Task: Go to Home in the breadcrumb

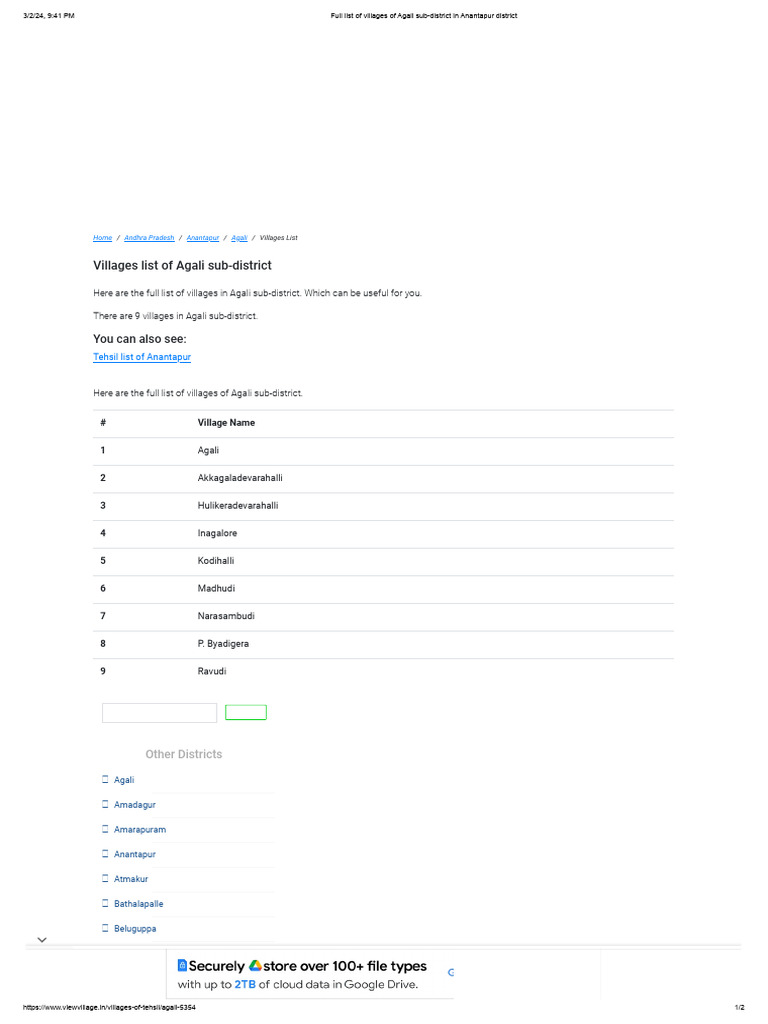Action: click(102, 238)
